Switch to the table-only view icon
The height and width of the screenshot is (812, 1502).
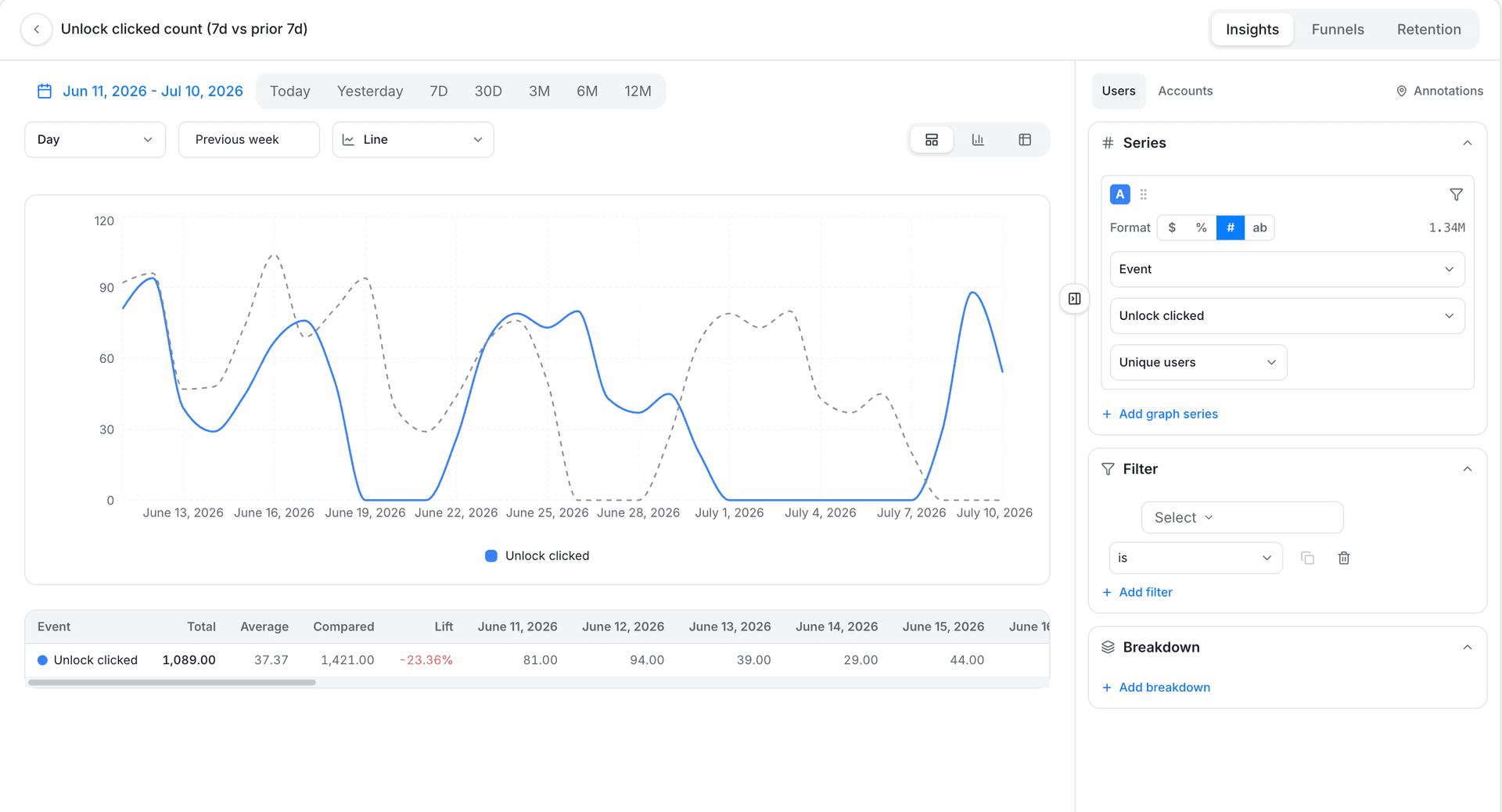[x=1025, y=140]
